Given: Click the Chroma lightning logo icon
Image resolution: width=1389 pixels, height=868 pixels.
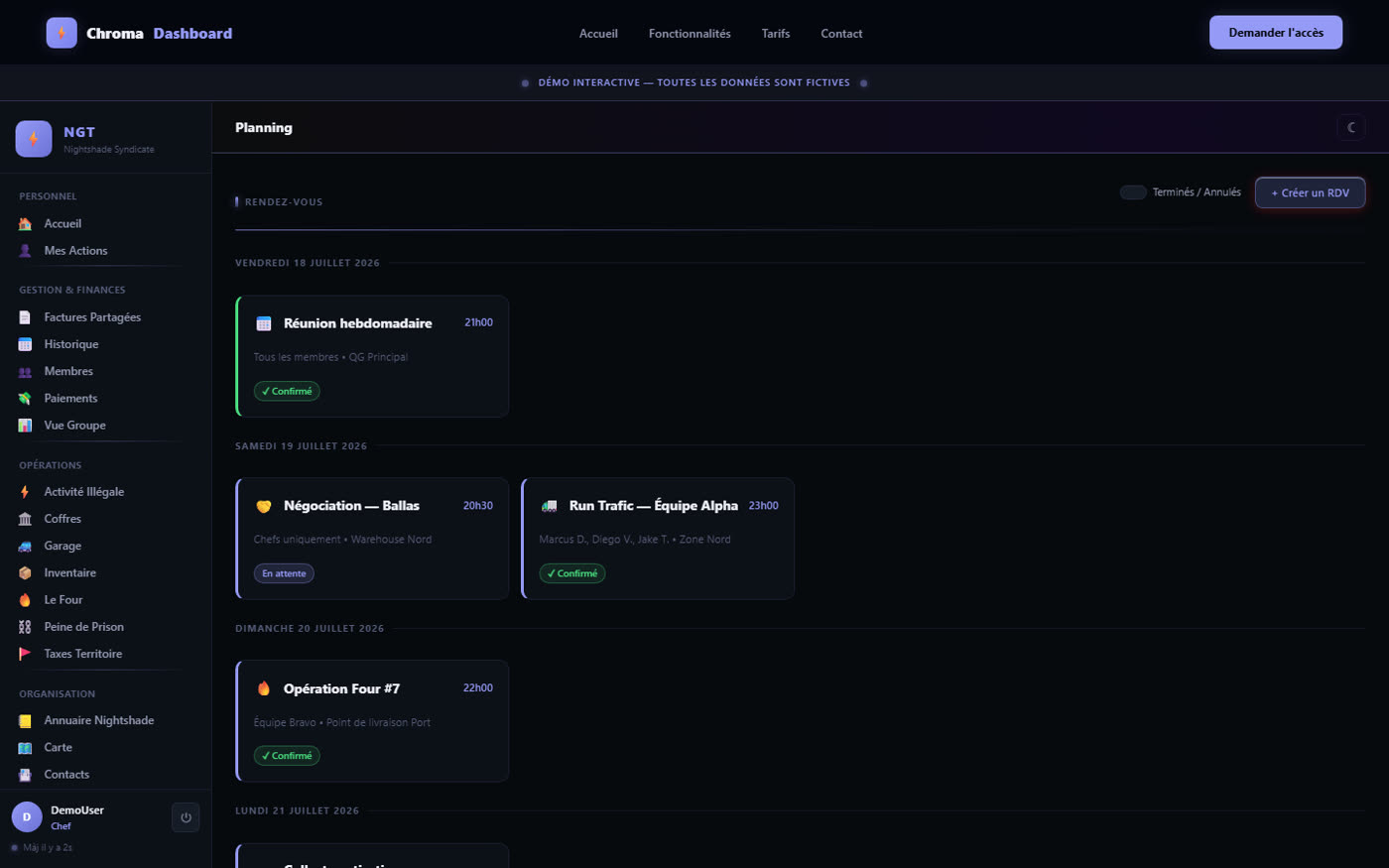Looking at the screenshot, I should [x=62, y=33].
